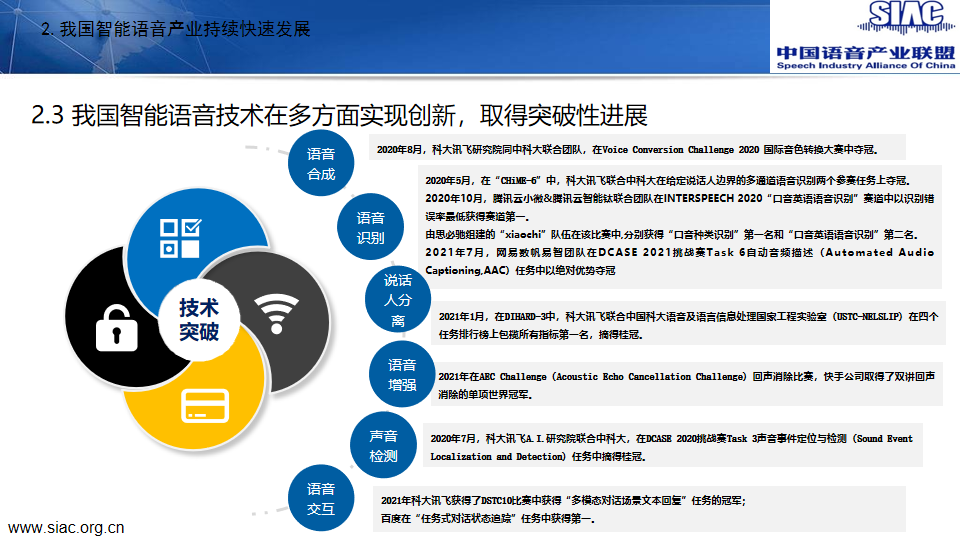Click the padlock icon in black circle
The height and width of the screenshot is (540, 960).
pyautogui.click(x=116, y=328)
